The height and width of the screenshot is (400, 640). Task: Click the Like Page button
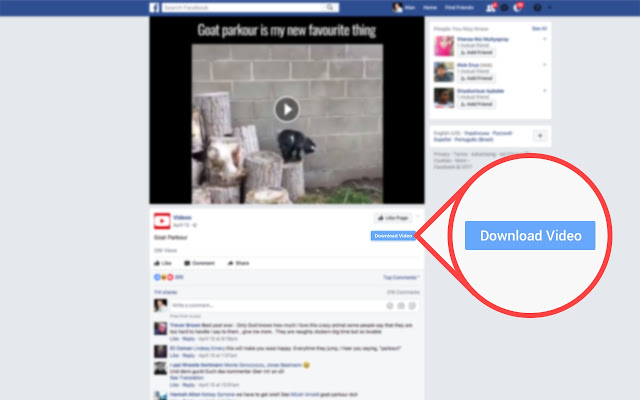coord(393,218)
